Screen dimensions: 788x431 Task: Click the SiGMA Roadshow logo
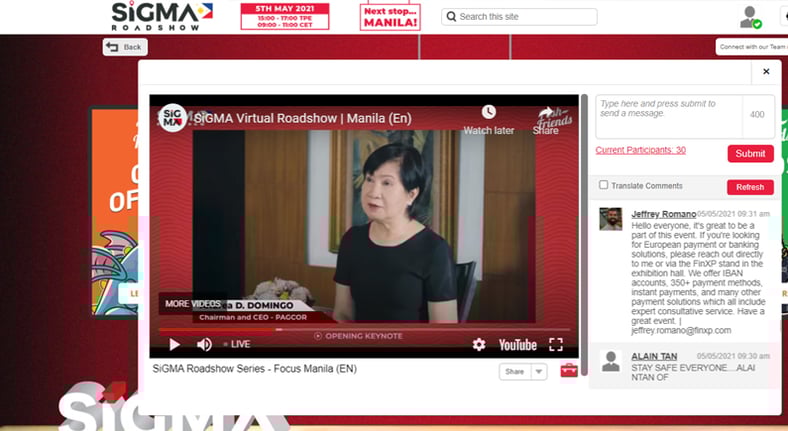tap(162, 17)
